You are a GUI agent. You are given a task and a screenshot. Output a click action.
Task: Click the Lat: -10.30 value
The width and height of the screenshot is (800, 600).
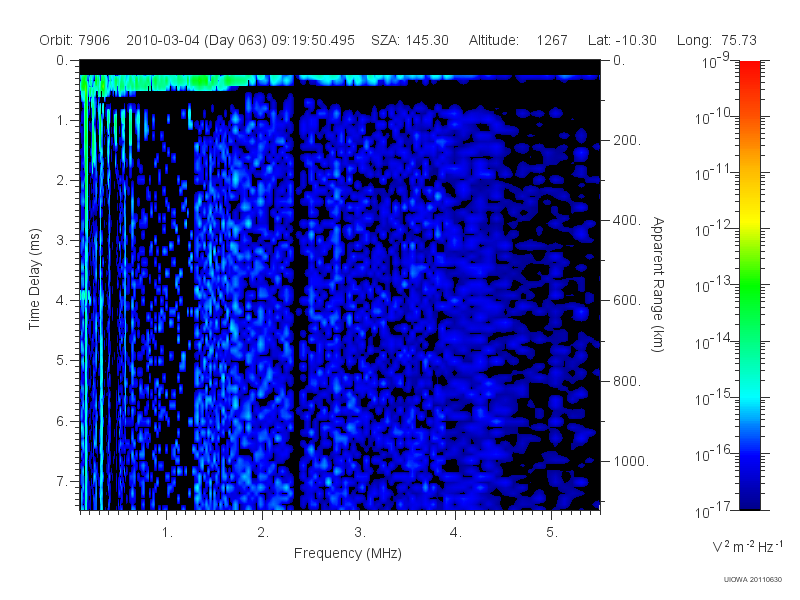[622, 40]
